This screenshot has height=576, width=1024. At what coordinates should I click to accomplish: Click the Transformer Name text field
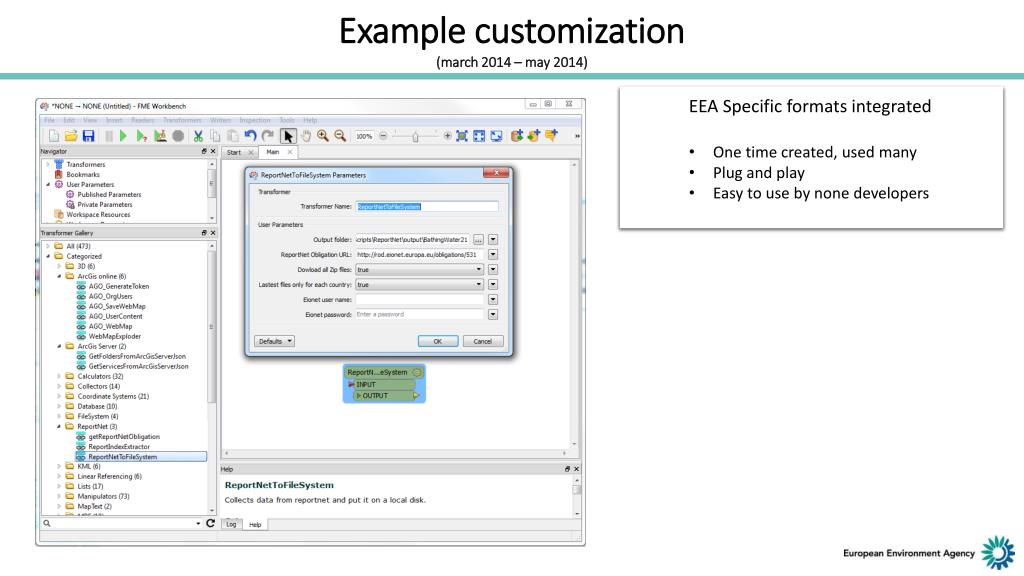coord(427,206)
